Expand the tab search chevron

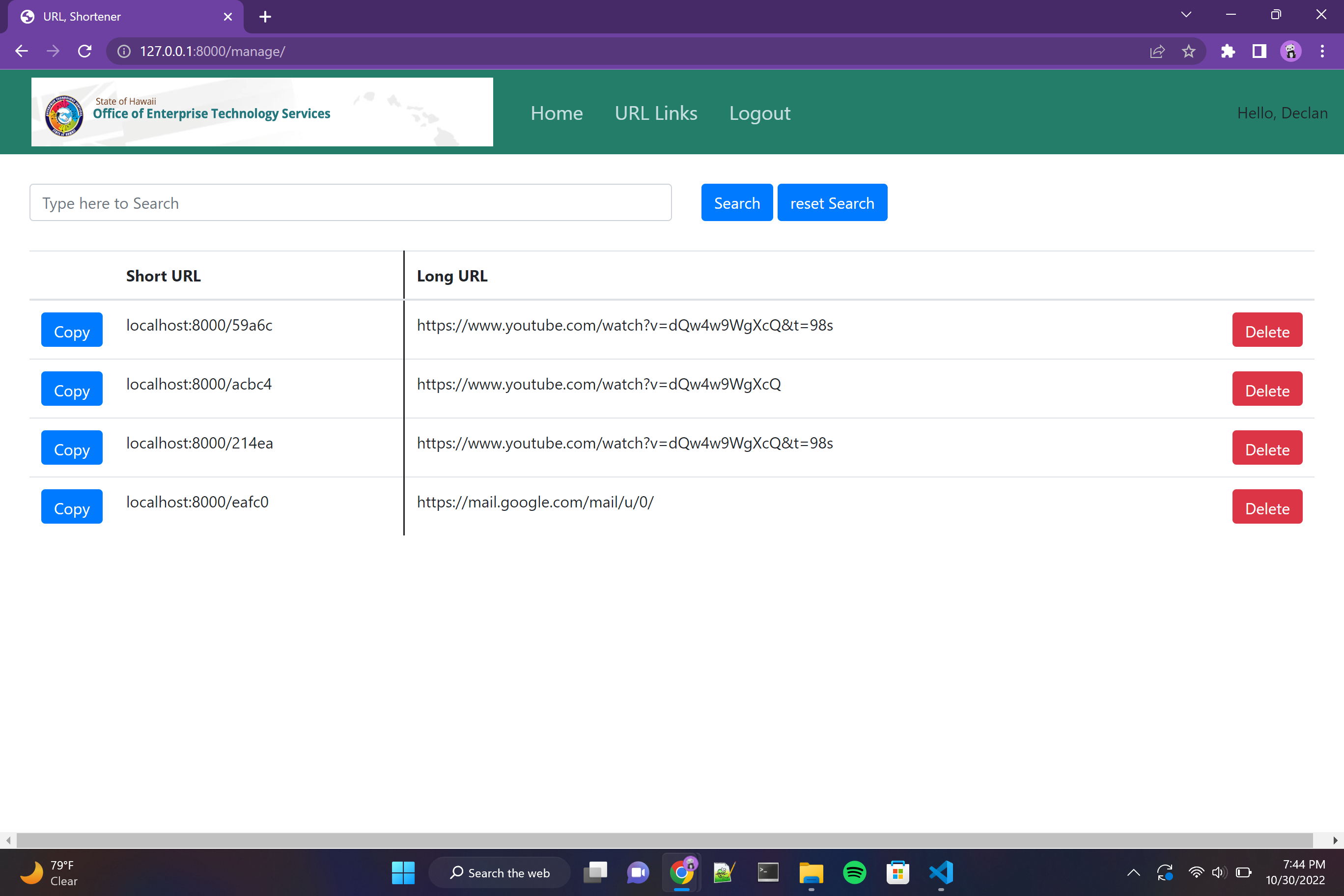click(1186, 15)
